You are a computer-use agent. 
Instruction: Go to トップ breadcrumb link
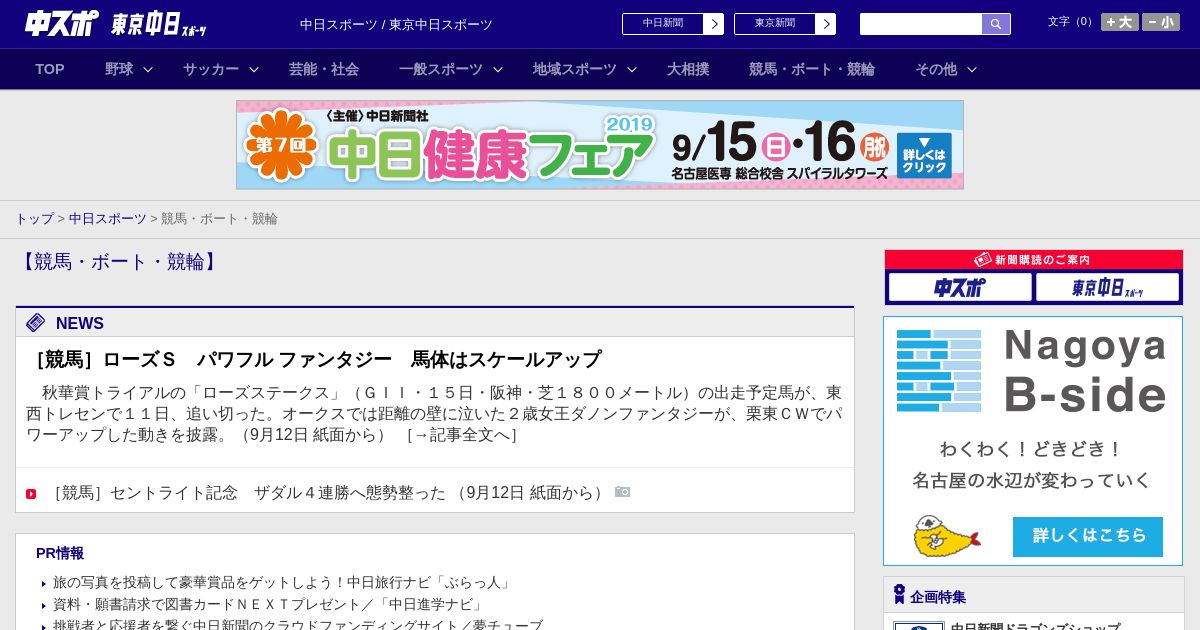(34, 219)
